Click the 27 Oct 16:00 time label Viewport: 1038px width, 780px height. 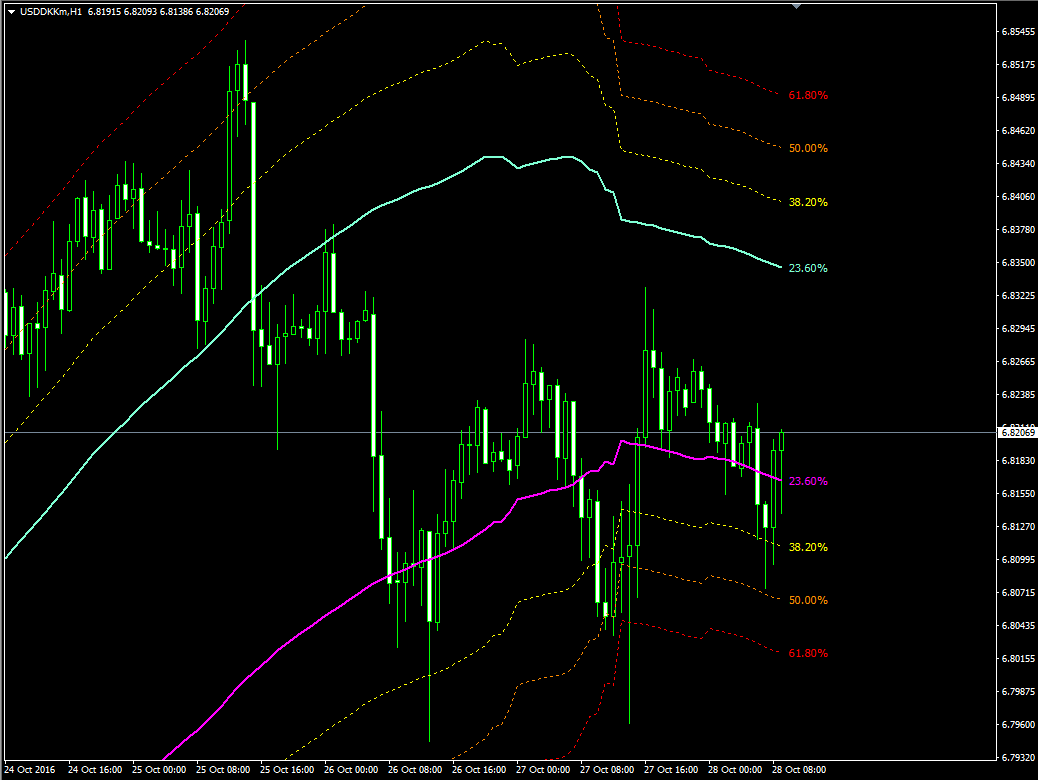[x=671, y=769]
